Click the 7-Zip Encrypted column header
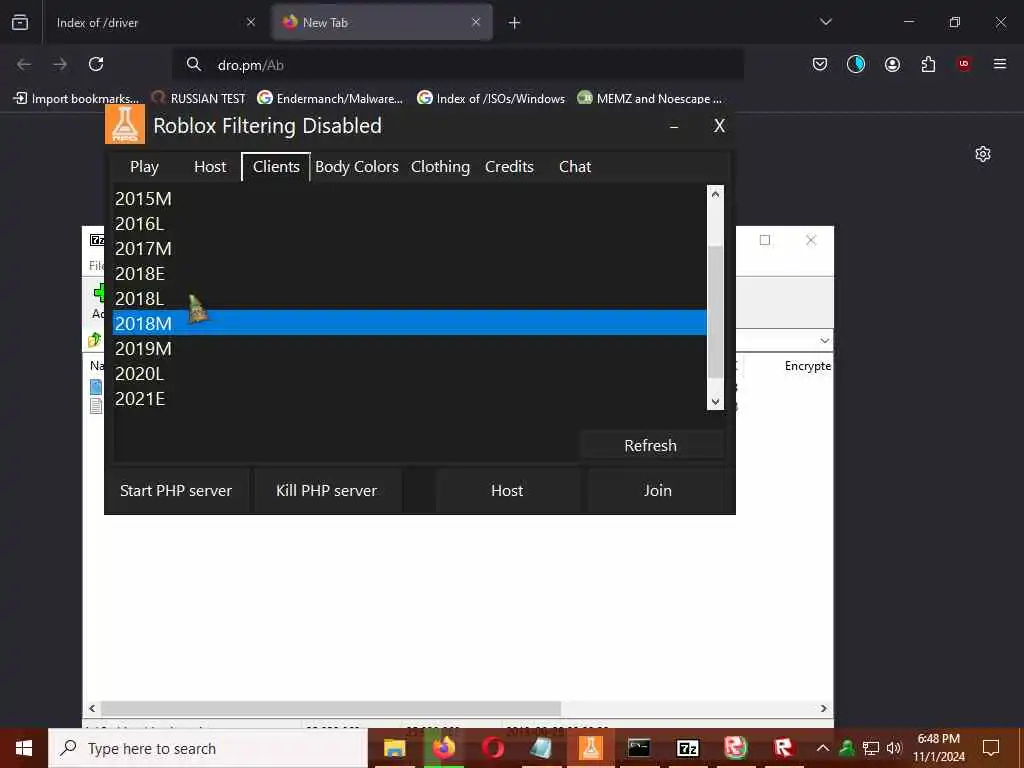Screen dimensions: 1024x768 coord(808,366)
